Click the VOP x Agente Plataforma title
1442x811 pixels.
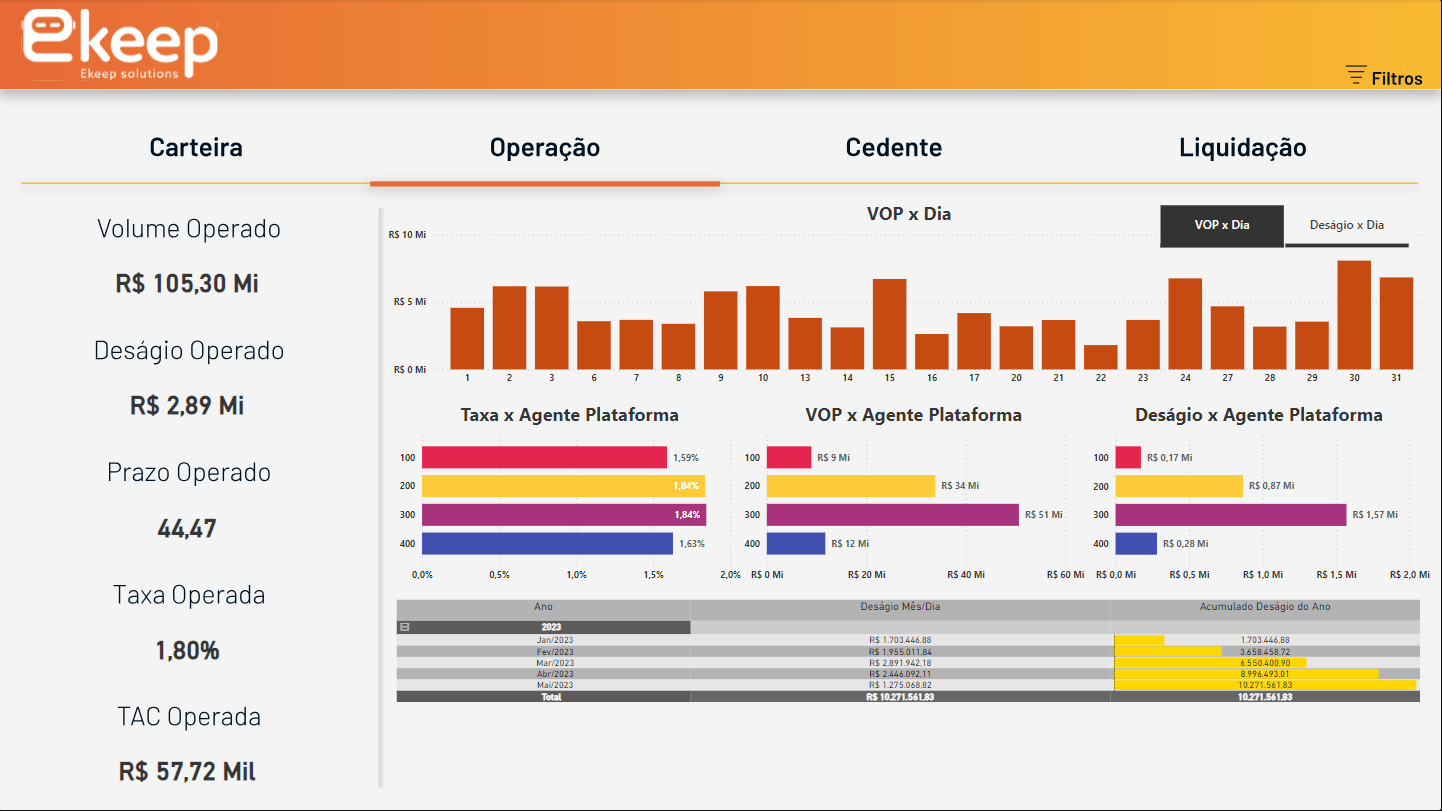914,415
